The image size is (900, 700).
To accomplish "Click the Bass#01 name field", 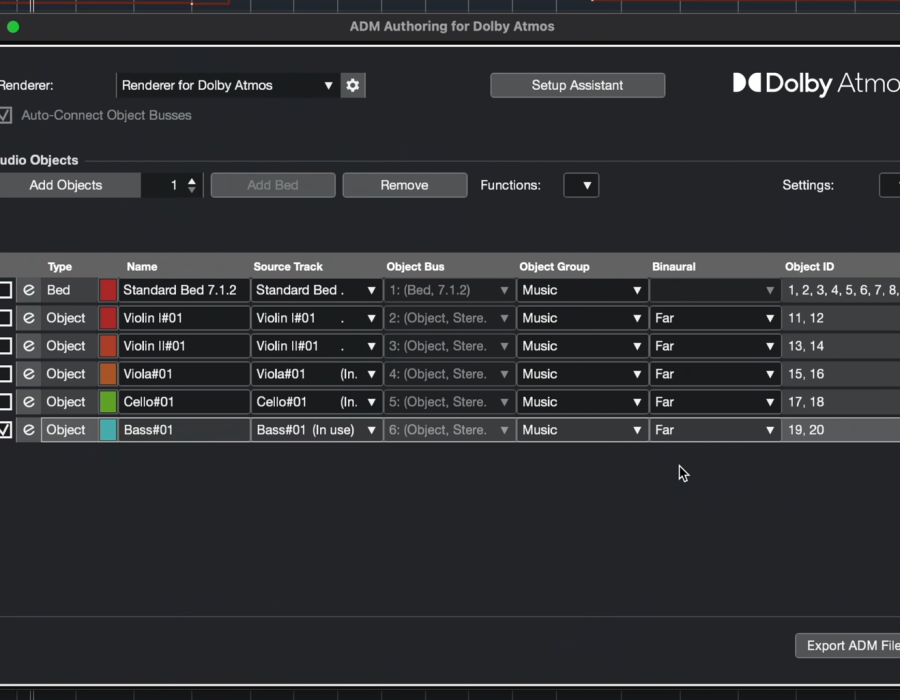I will click(184, 430).
